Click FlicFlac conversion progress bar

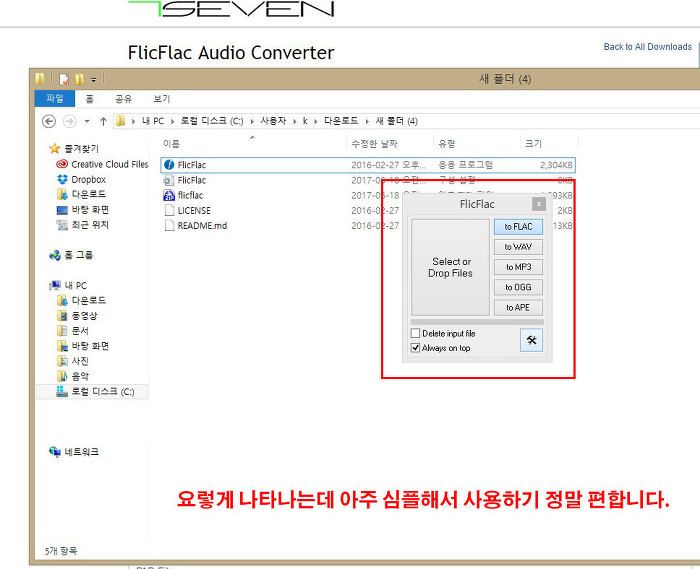coord(477,322)
